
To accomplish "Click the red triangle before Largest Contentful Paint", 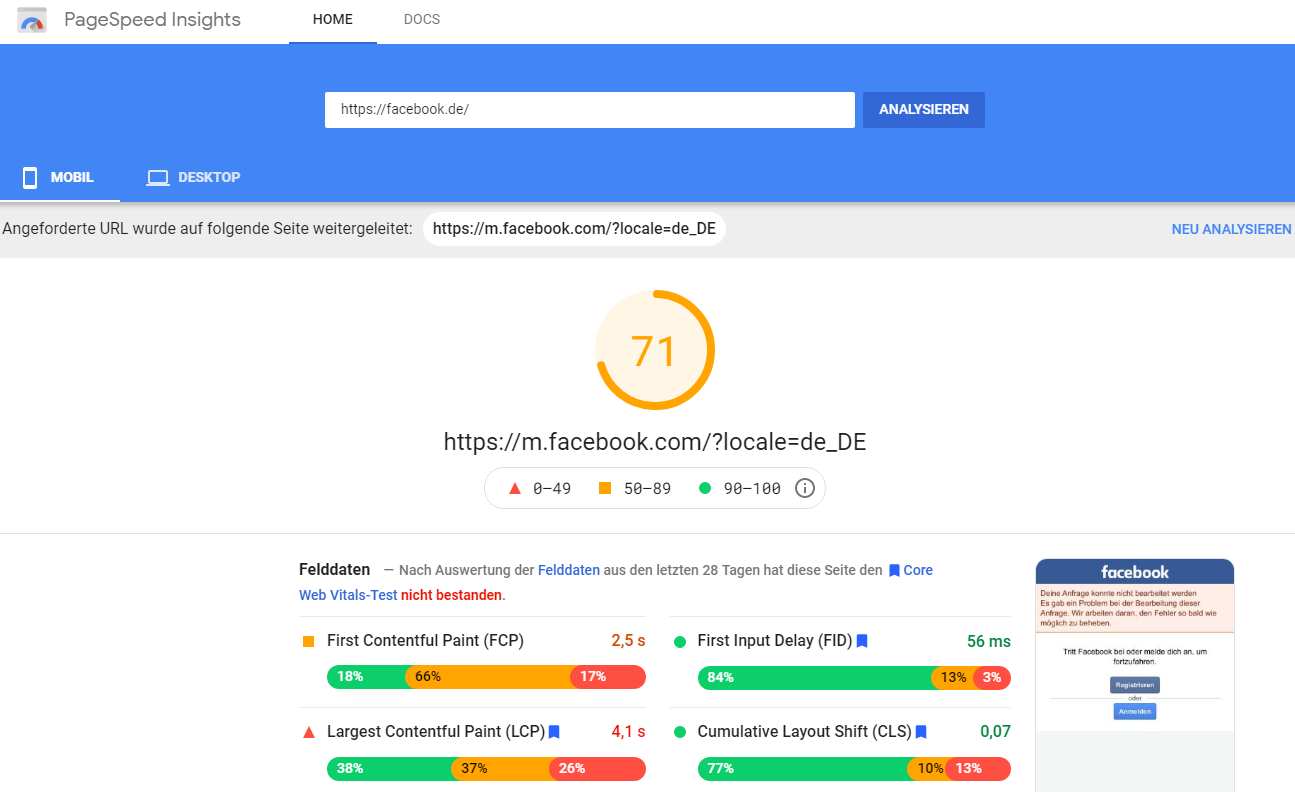I will (308, 732).
